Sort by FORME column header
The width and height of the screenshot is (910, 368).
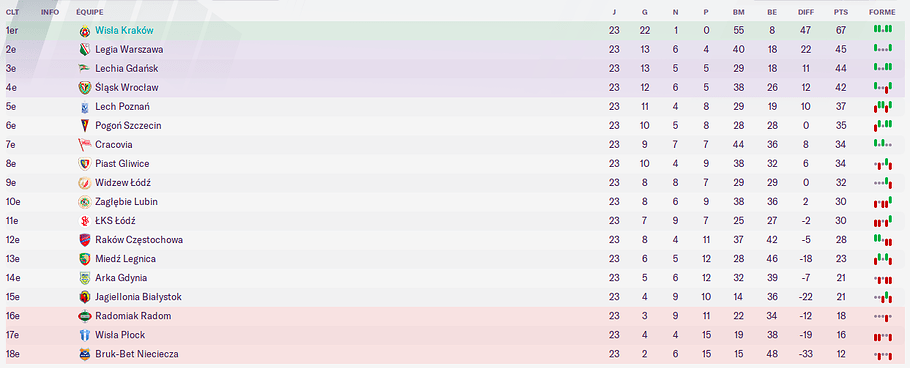(882, 12)
